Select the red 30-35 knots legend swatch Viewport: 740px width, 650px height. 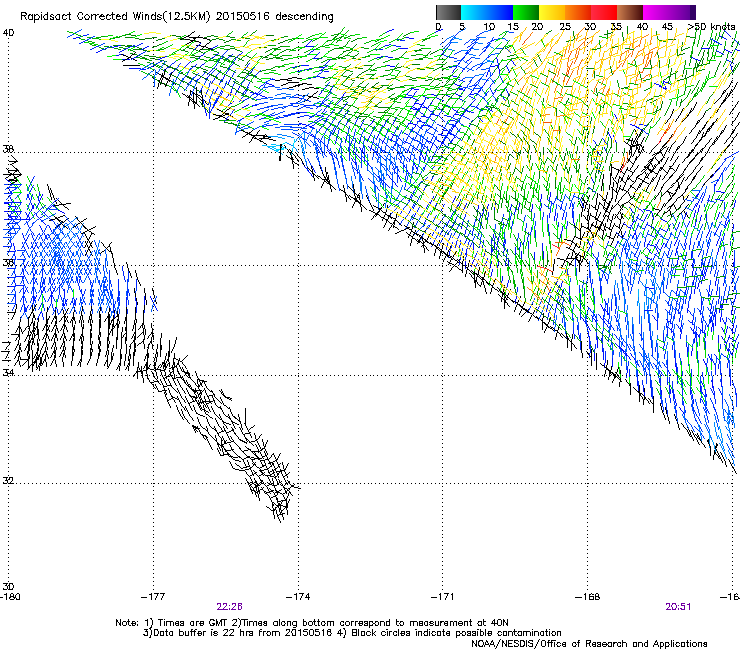pos(604,12)
